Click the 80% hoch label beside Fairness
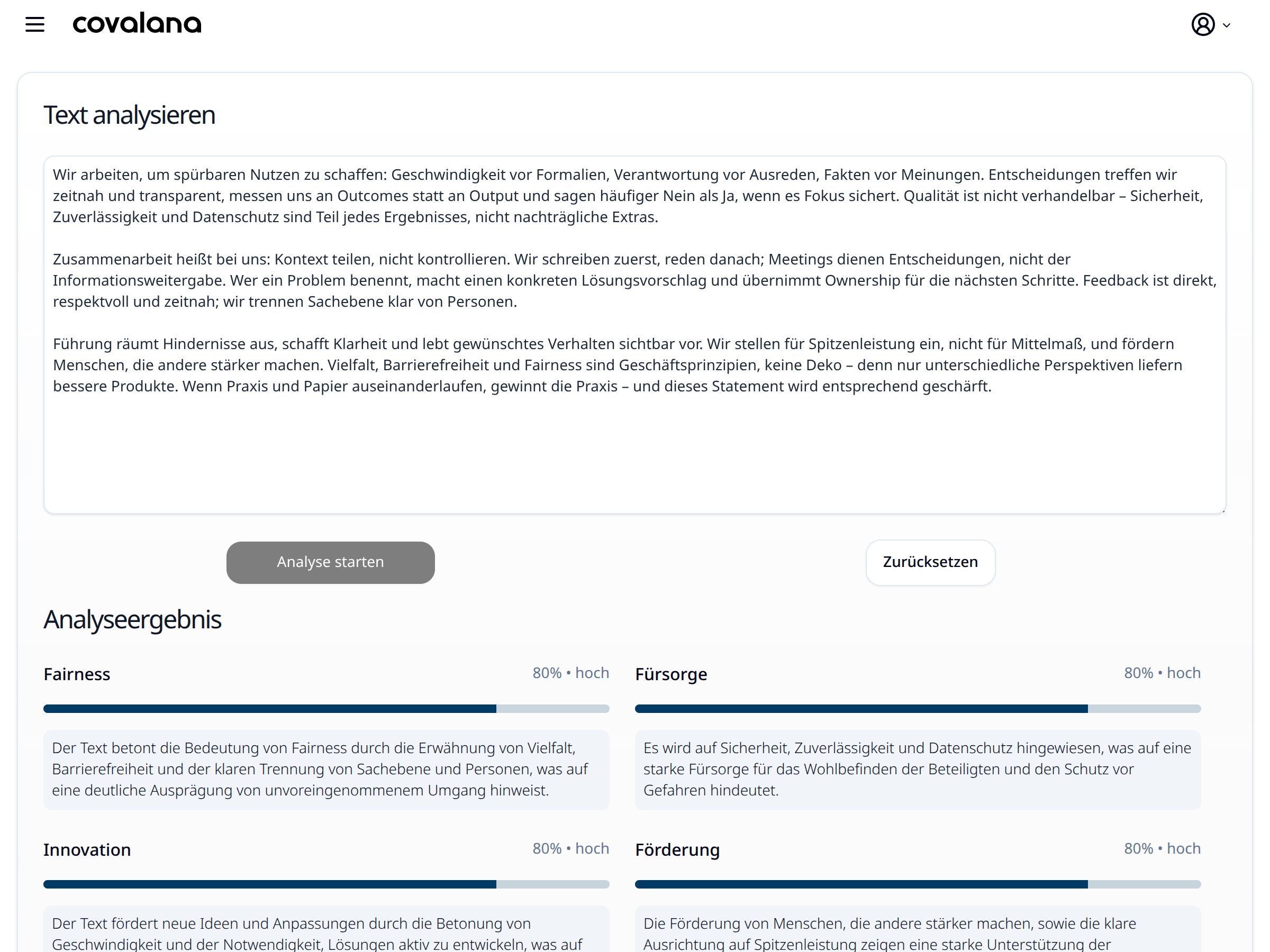 [x=570, y=673]
